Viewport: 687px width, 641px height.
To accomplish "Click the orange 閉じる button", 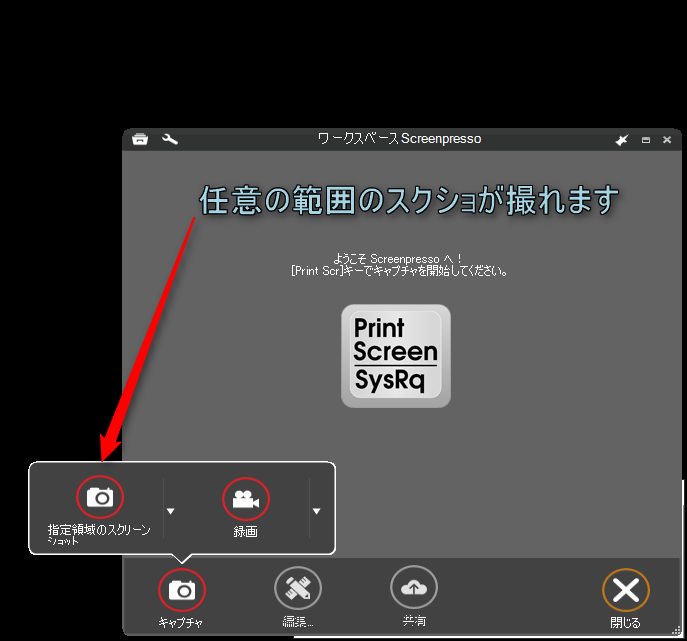I will tap(626, 590).
